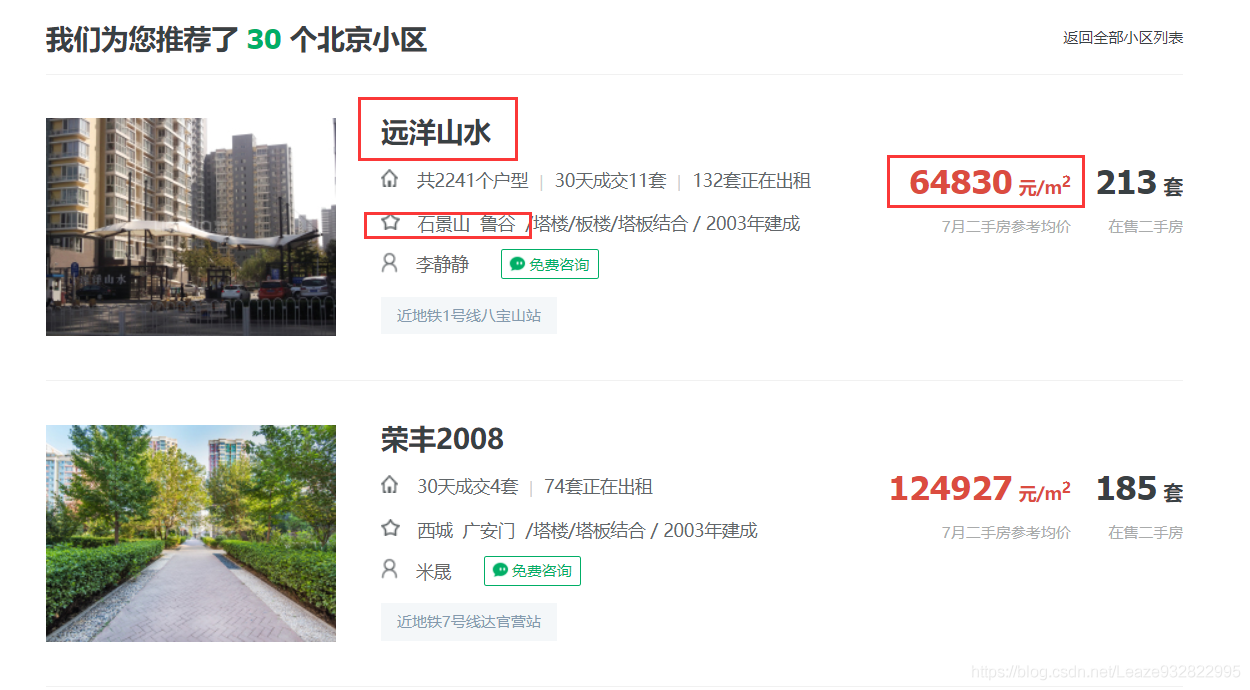
Task: Select the 石景山 district link
Action: pos(443,224)
